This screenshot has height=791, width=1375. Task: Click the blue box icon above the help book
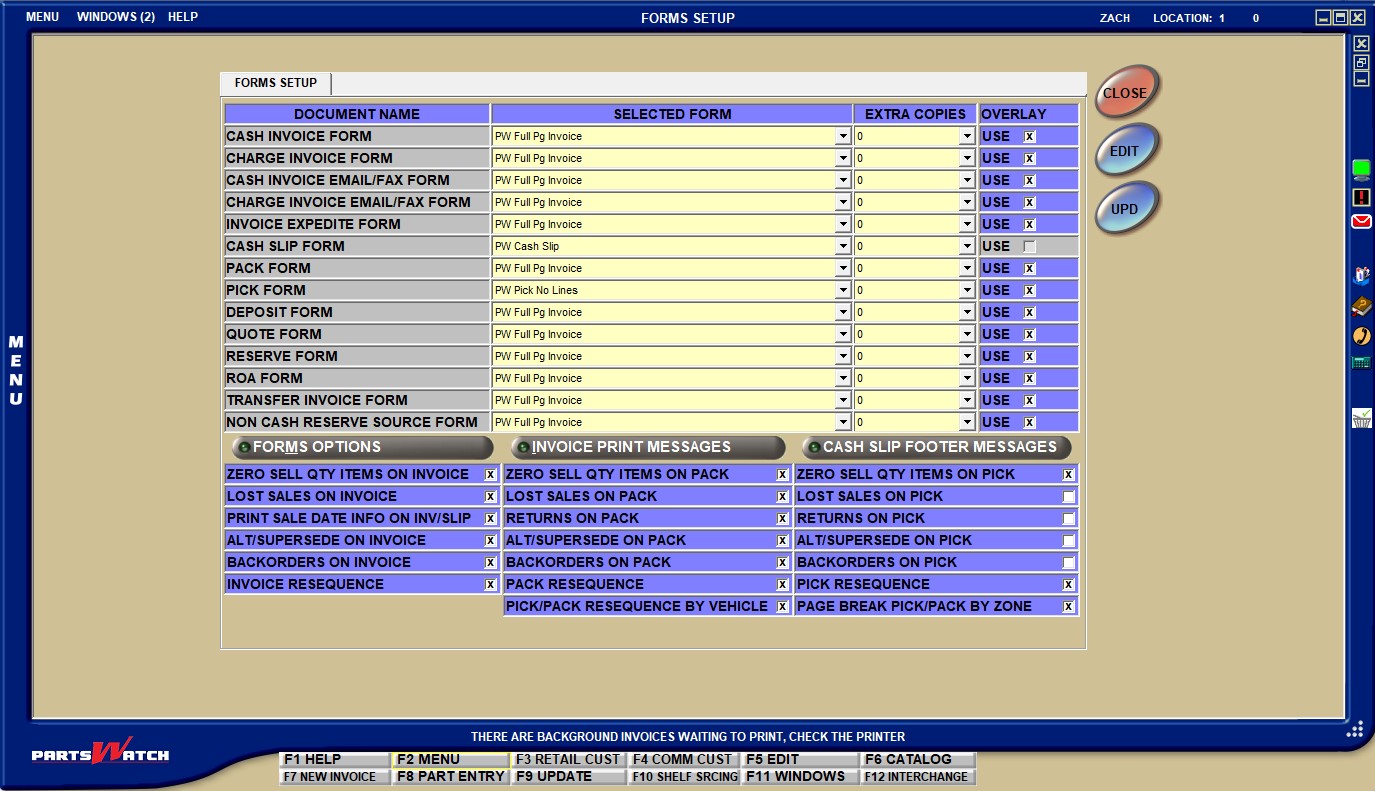(1361, 276)
